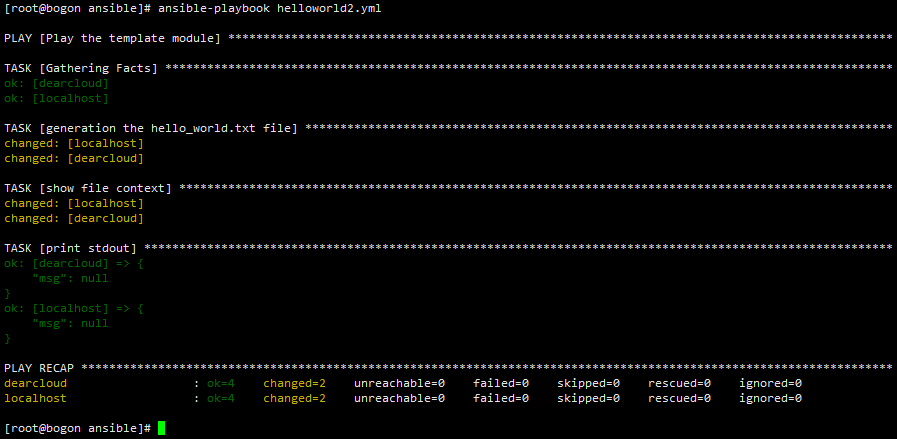
Task: Click changed=2 in the dearcloud recap row
Action: click(x=295, y=383)
